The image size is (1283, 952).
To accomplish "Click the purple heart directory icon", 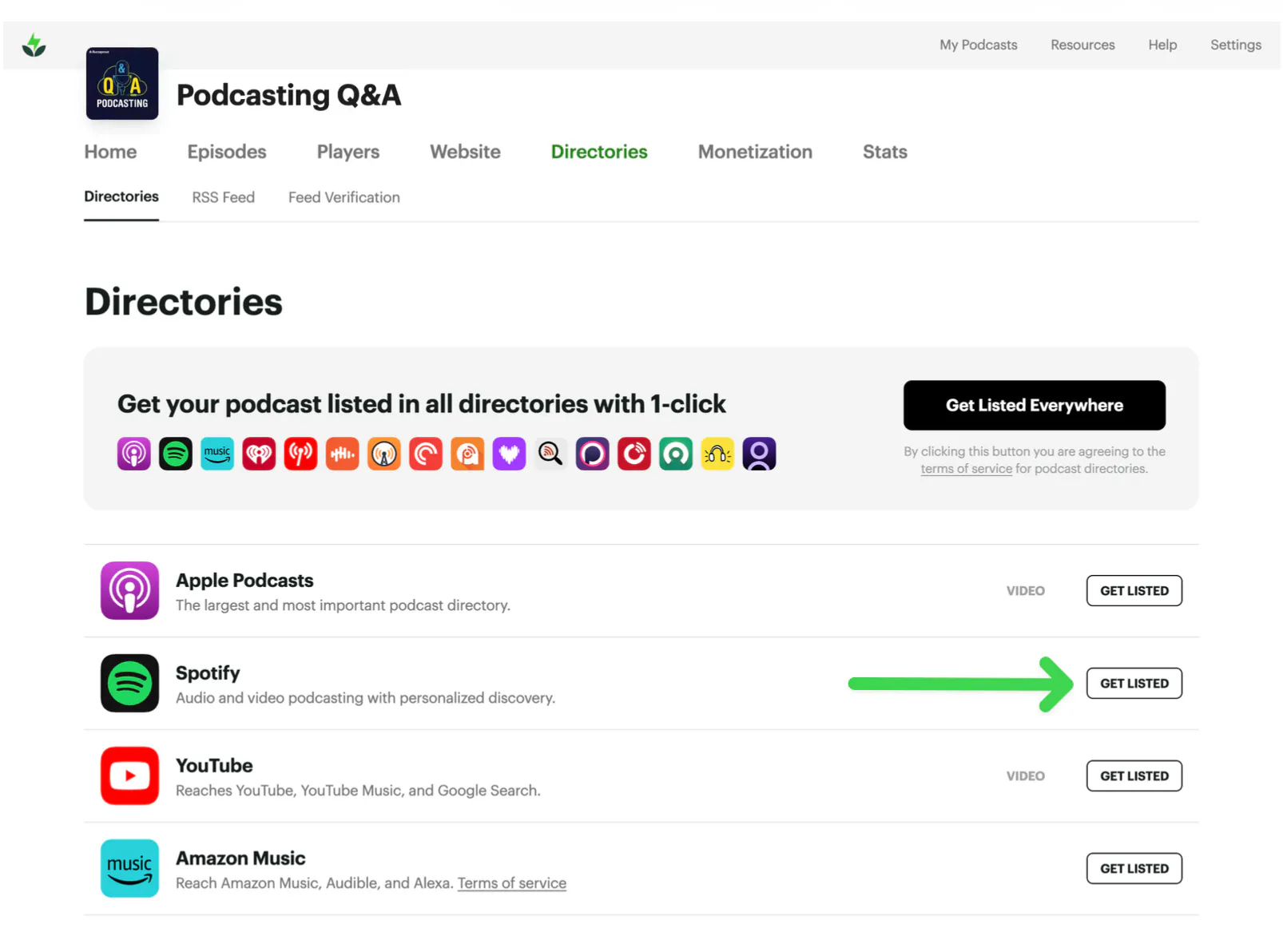I will (509, 454).
